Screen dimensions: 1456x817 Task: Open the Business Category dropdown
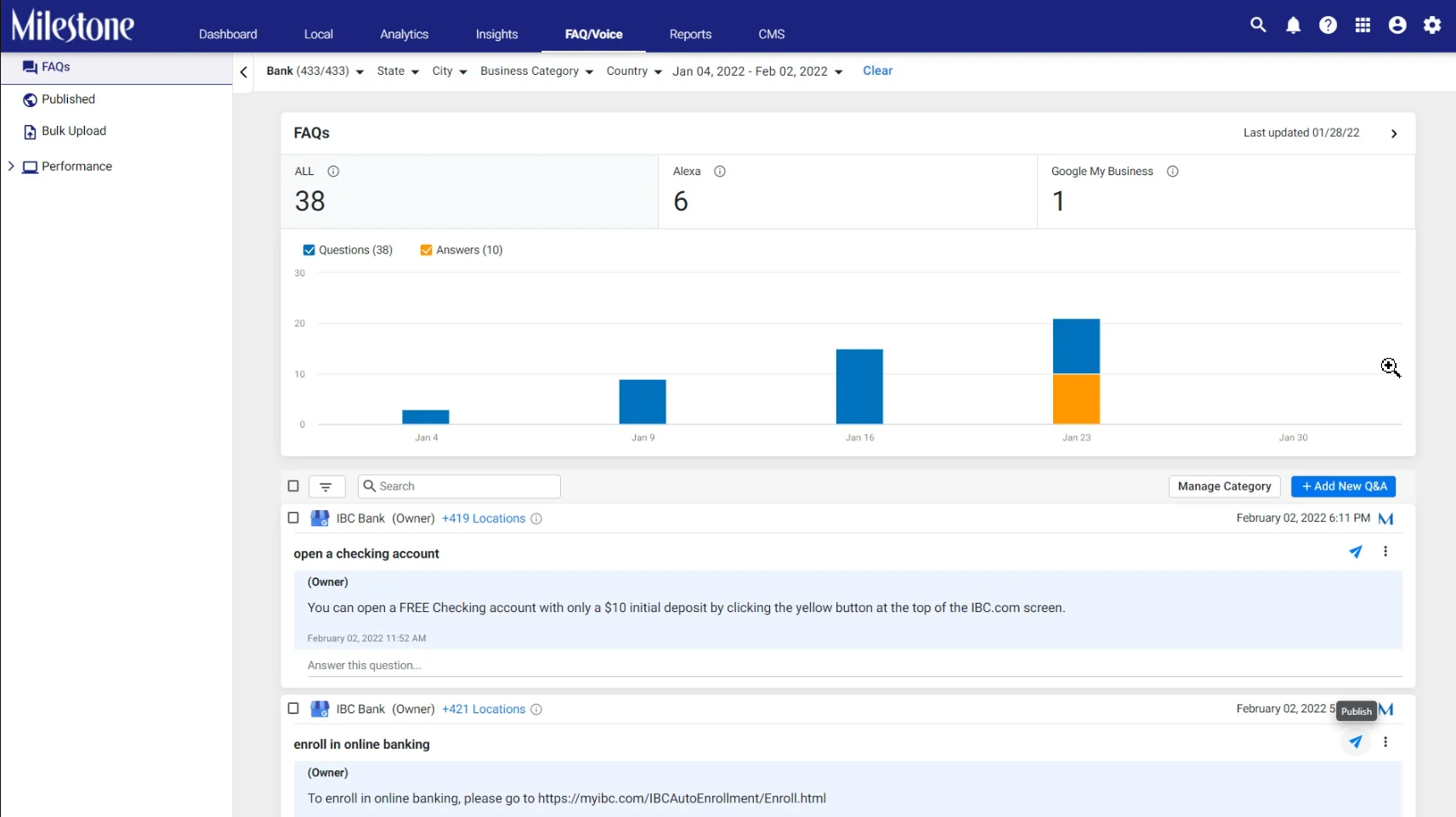536,71
